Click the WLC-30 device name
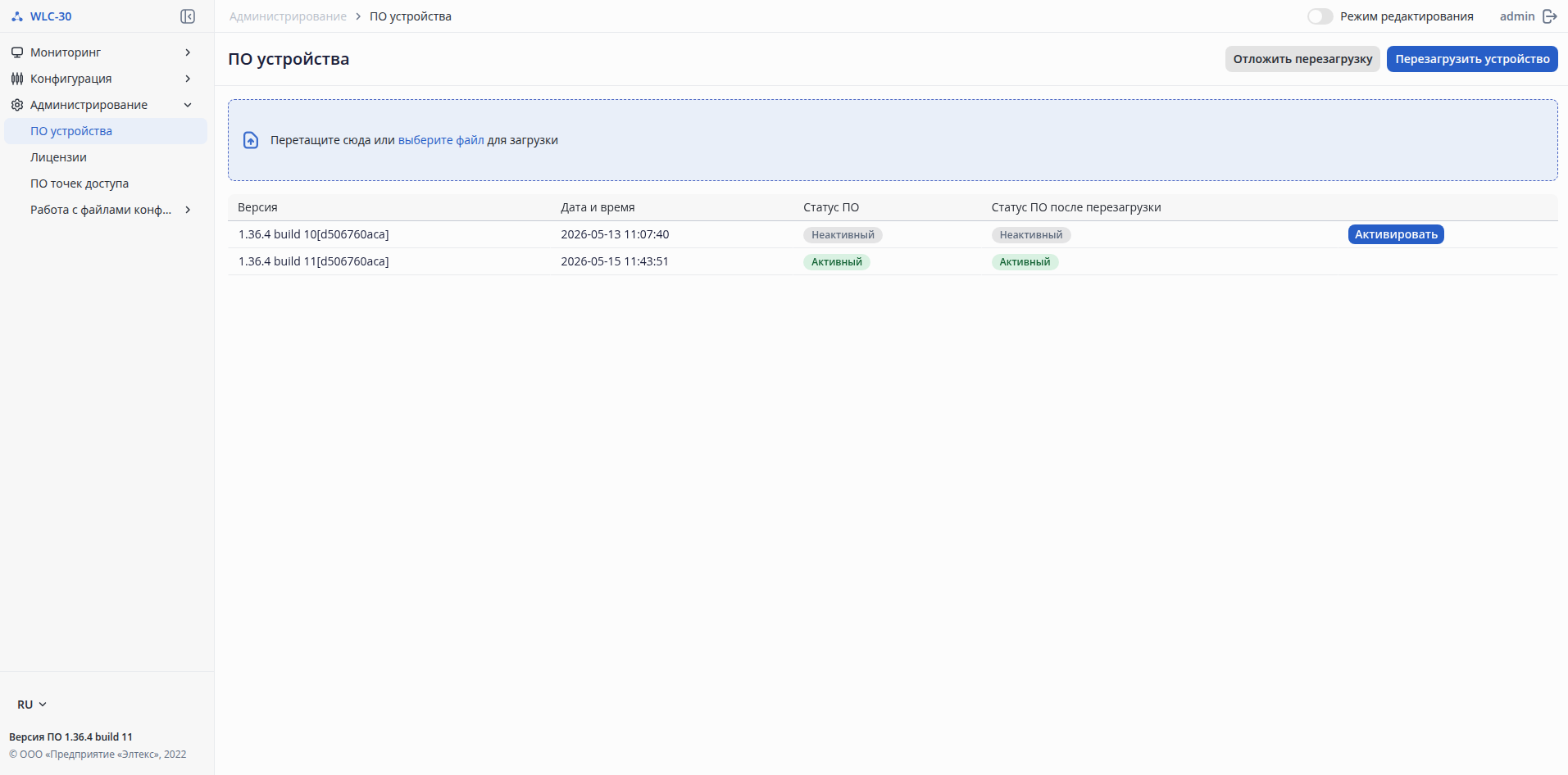Screen dimensions: 1568x775 point(51,16)
